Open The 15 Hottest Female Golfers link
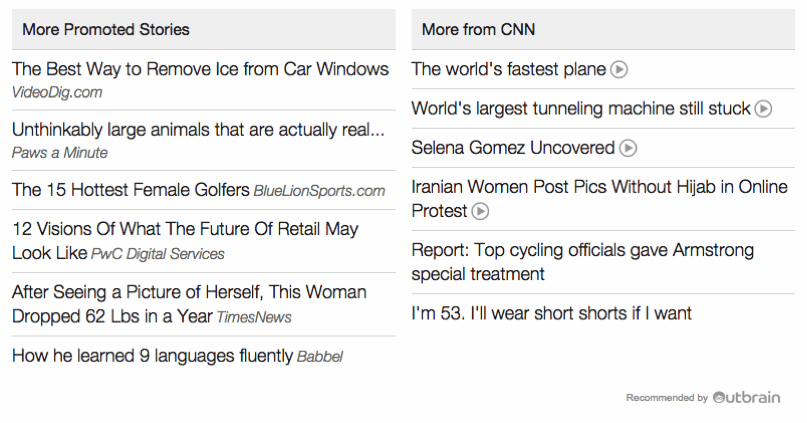This screenshot has height=423, width=807. pyautogui.click(x=131, y=190)
